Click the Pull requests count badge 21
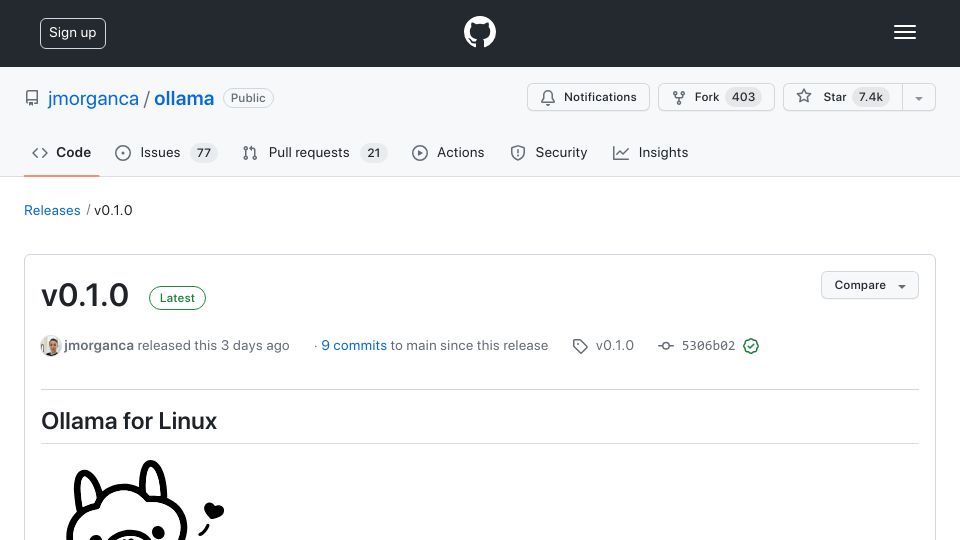960x540 pixels. point(373,153)
